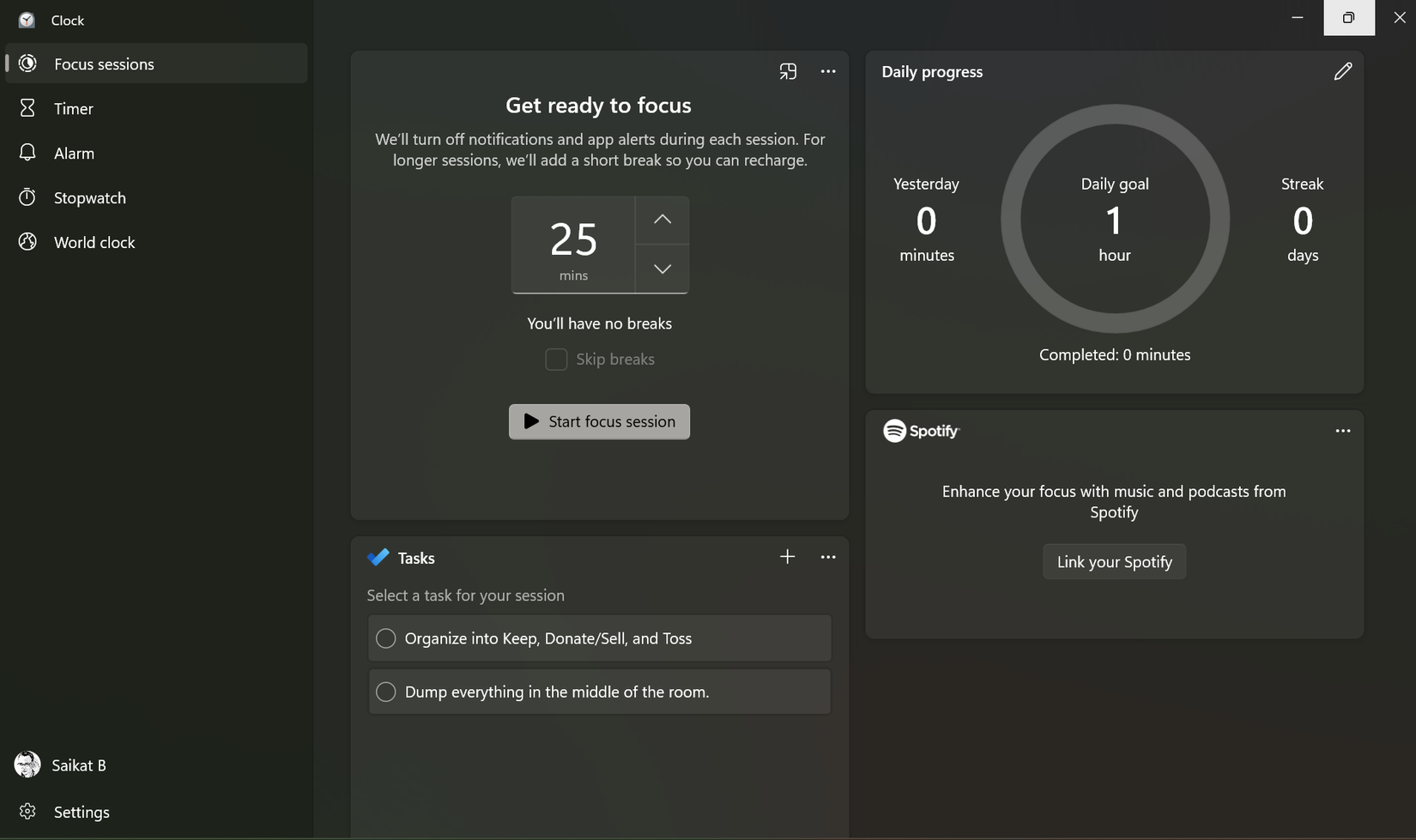The width and height of the screenshot is (1416, 840).
Task: Switch to the Alarm section
Action: [x=74, y=154]
